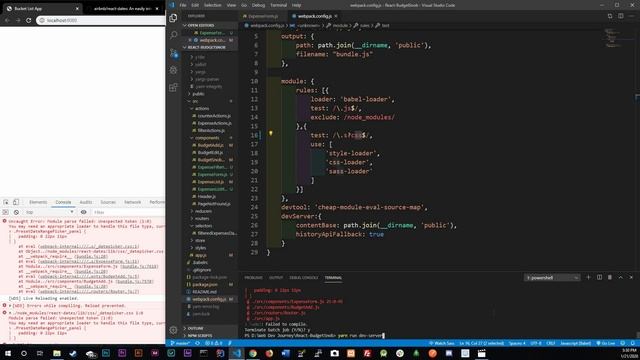Go back in the Chrome browser

[7, 20]
